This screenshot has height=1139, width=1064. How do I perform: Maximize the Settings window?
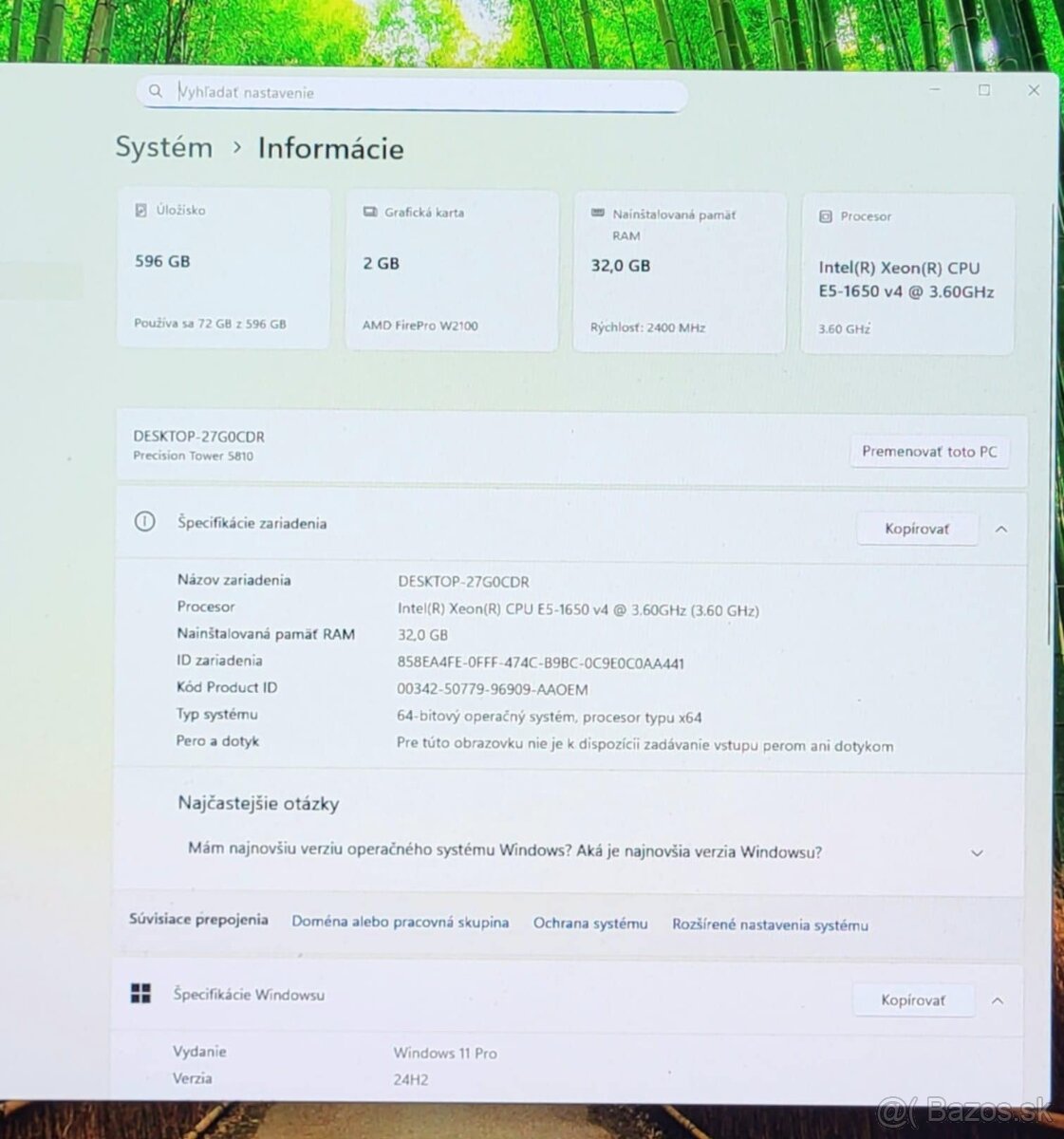coord(984,90)
